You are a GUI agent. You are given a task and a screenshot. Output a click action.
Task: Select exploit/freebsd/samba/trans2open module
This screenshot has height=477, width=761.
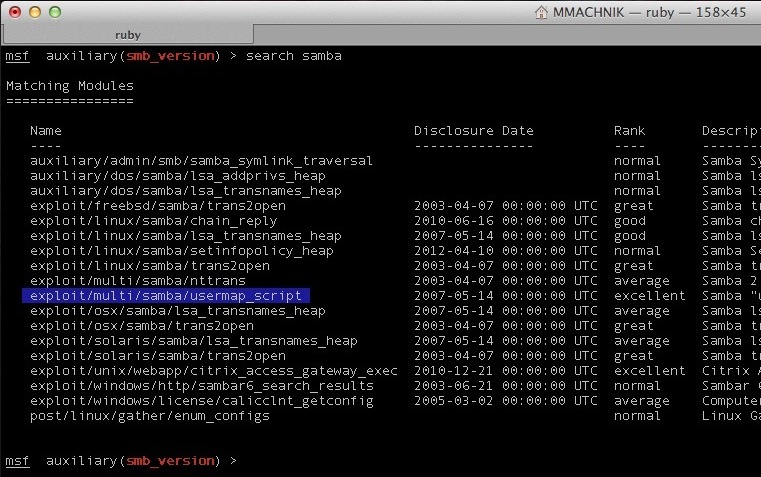tap(158, 206)
